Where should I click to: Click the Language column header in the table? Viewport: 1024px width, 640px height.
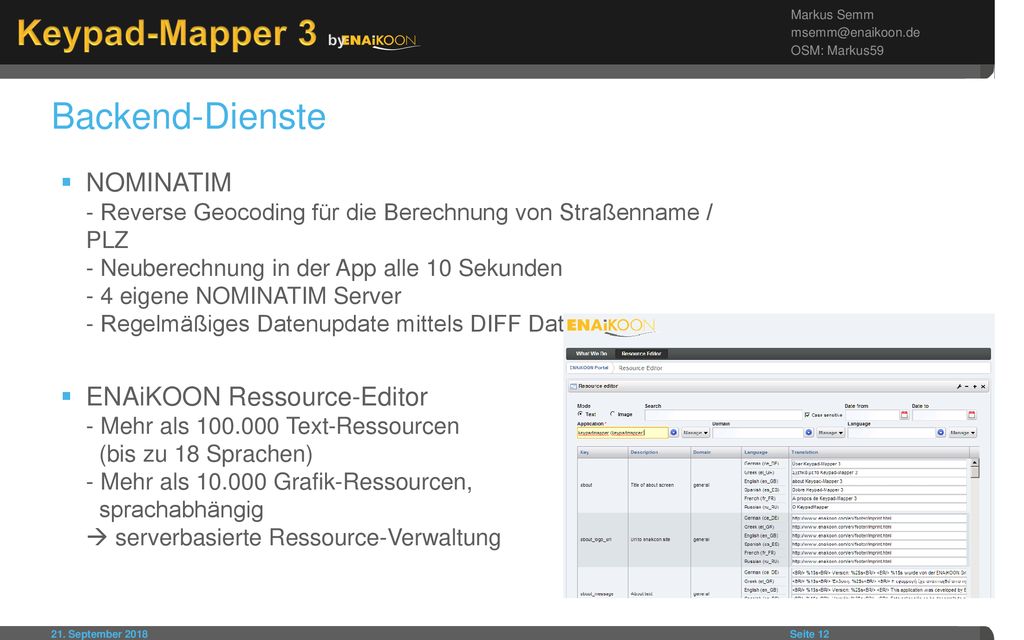[765, 452]
